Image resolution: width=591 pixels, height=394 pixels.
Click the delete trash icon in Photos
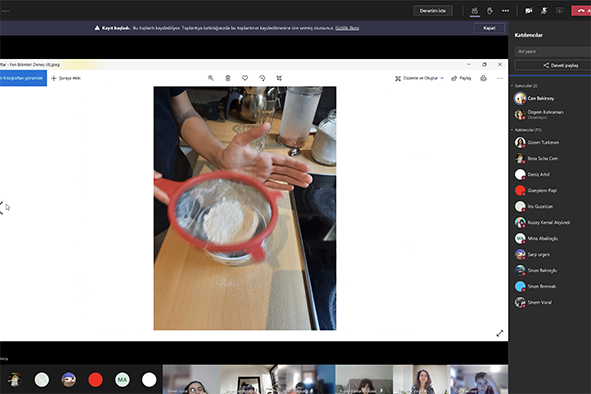tap(228, 78)
